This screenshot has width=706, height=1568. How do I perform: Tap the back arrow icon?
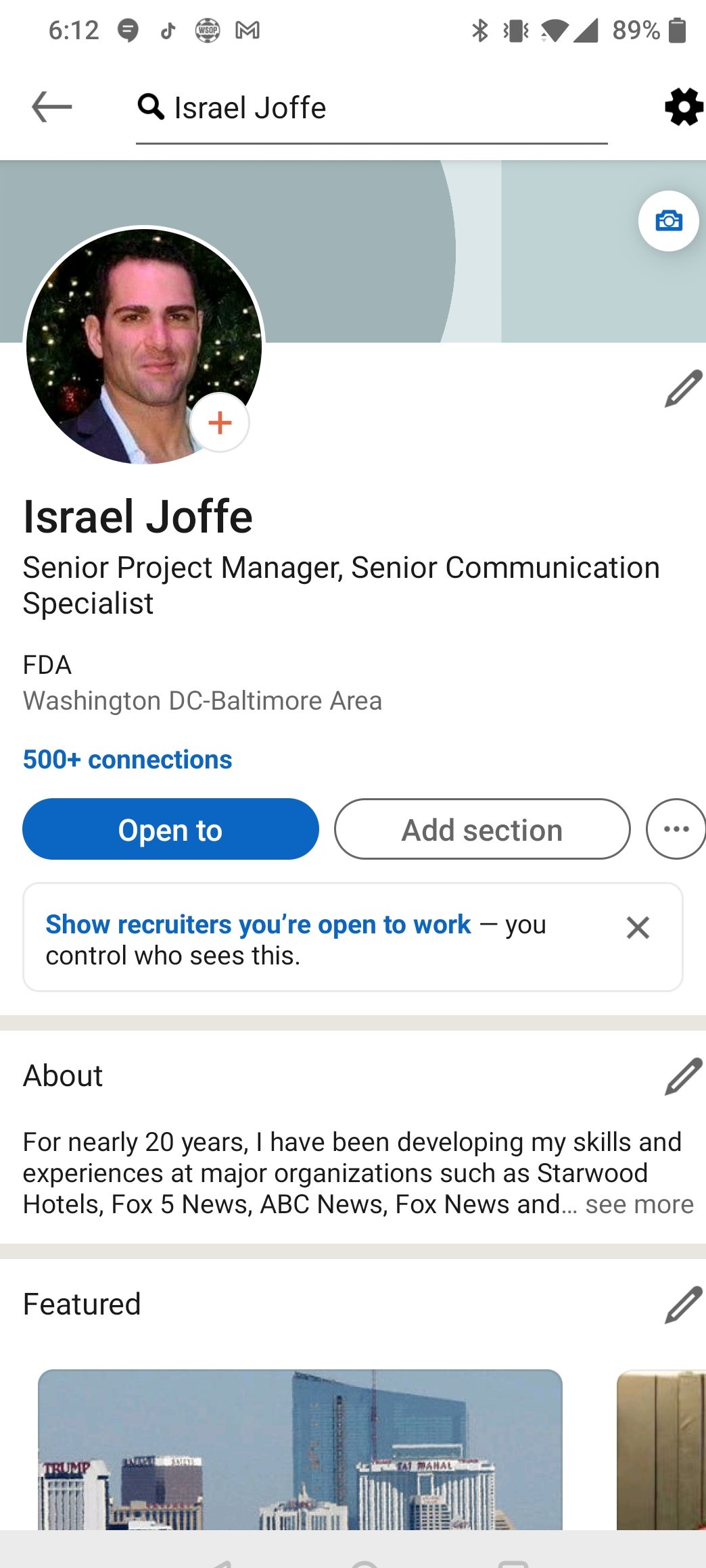click(x=52, y=107)
